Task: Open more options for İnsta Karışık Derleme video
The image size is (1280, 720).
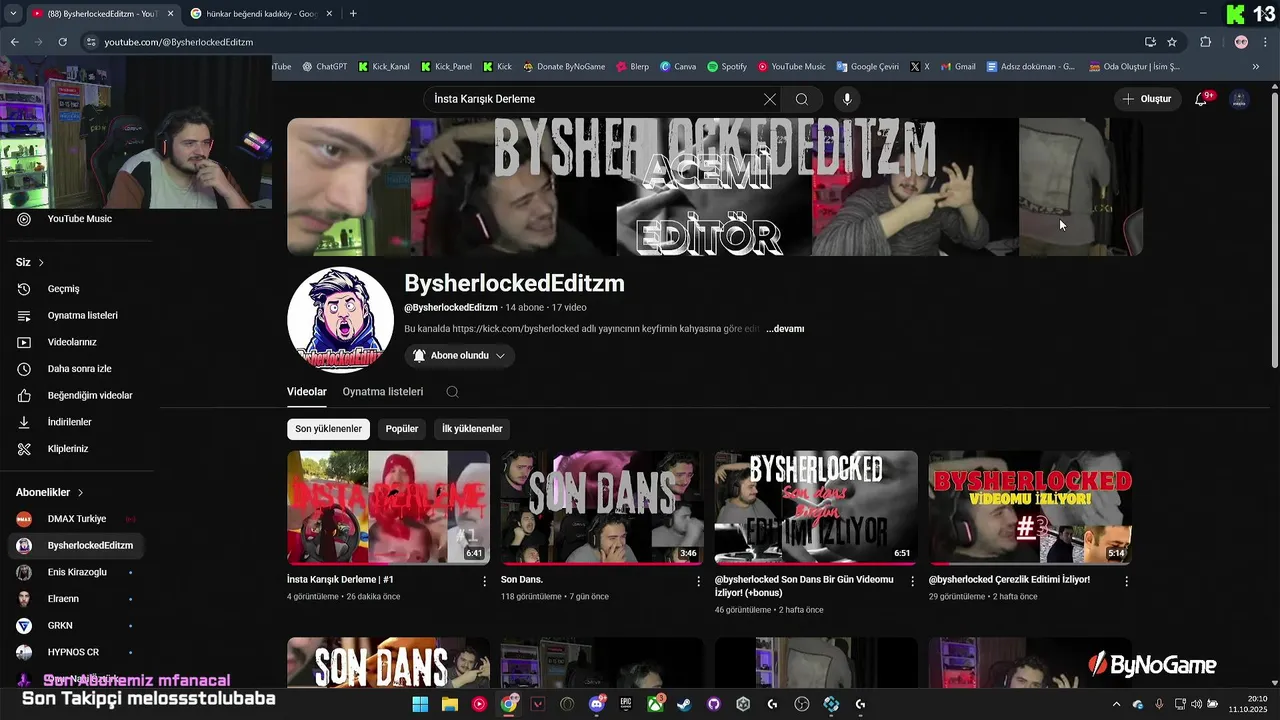Action: click(485, 581)
